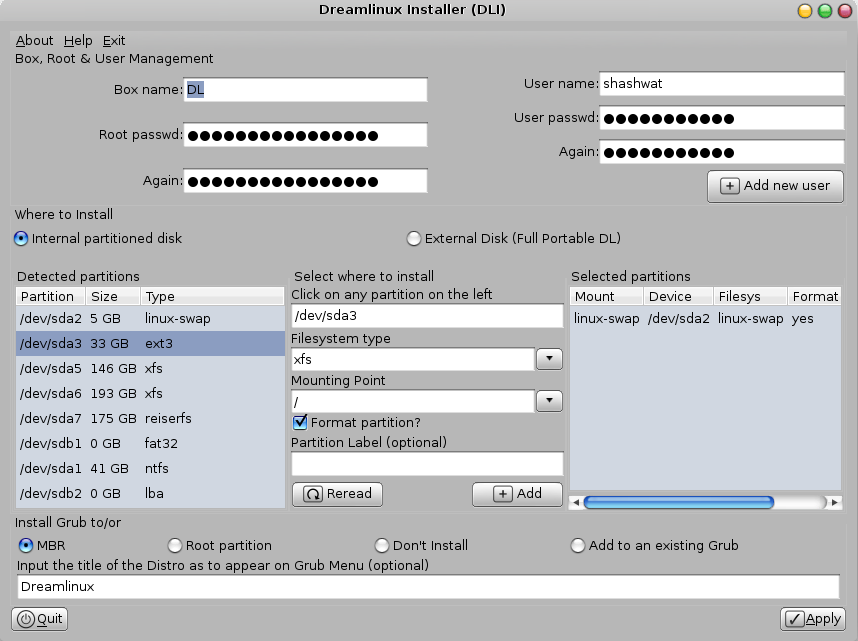Click the Quit button
The image size is (858, 641).
tap(39, 619)
